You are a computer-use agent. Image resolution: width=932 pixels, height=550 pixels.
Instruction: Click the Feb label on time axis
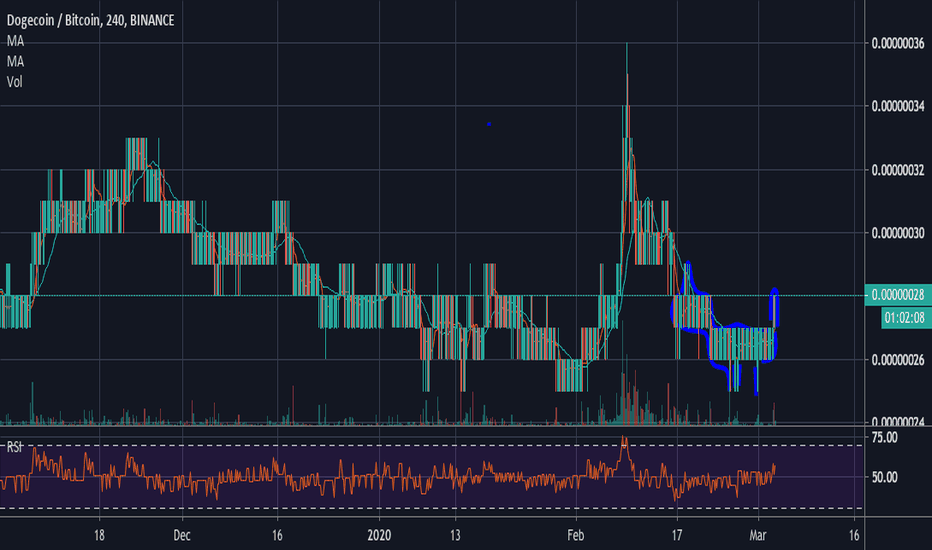click(575, 535)
